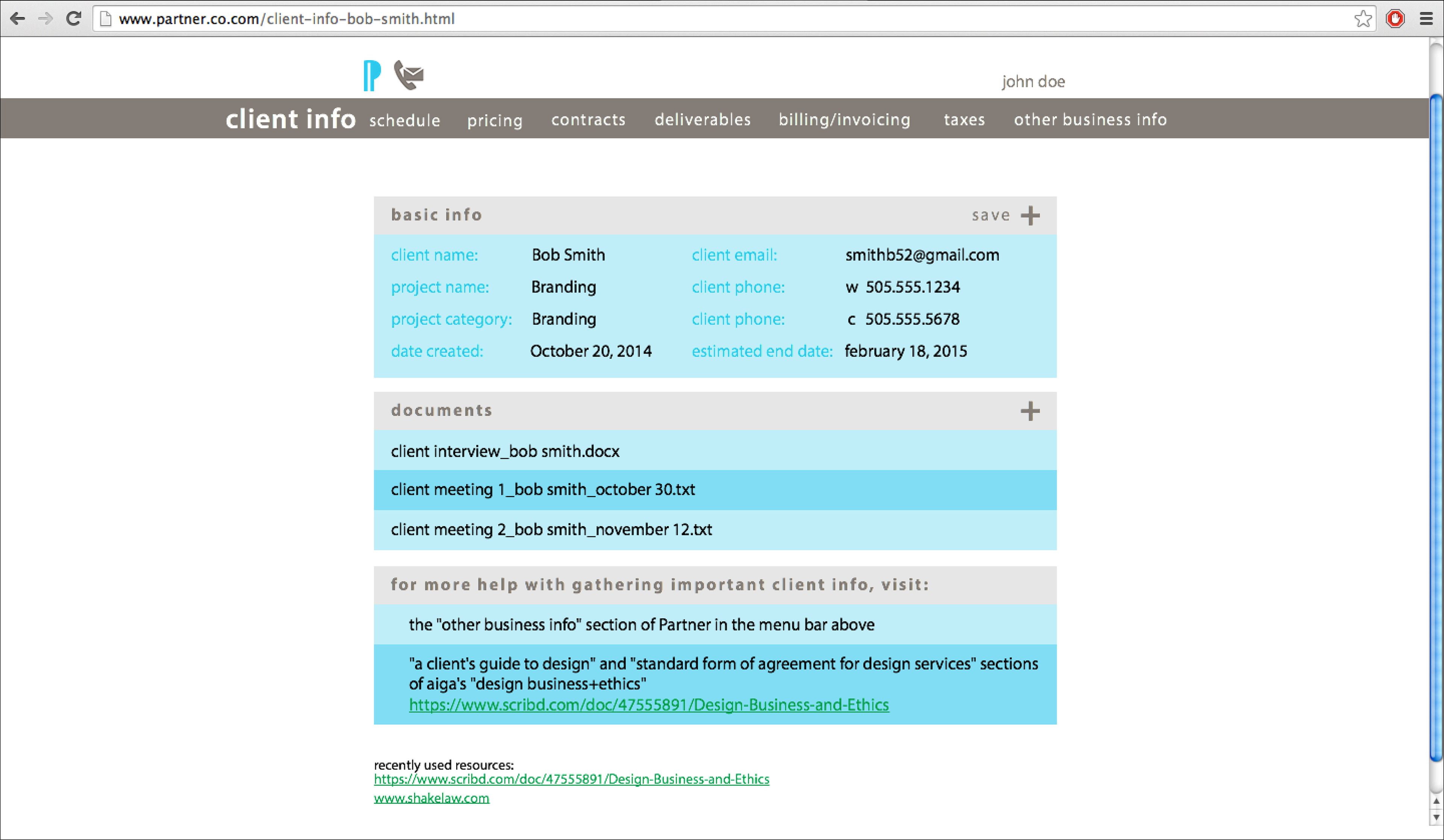The height and width of the screenshot is (840, 1444).
Task: Open client meeting 2 november 12.txt
Action: click(x=715, y=530)
